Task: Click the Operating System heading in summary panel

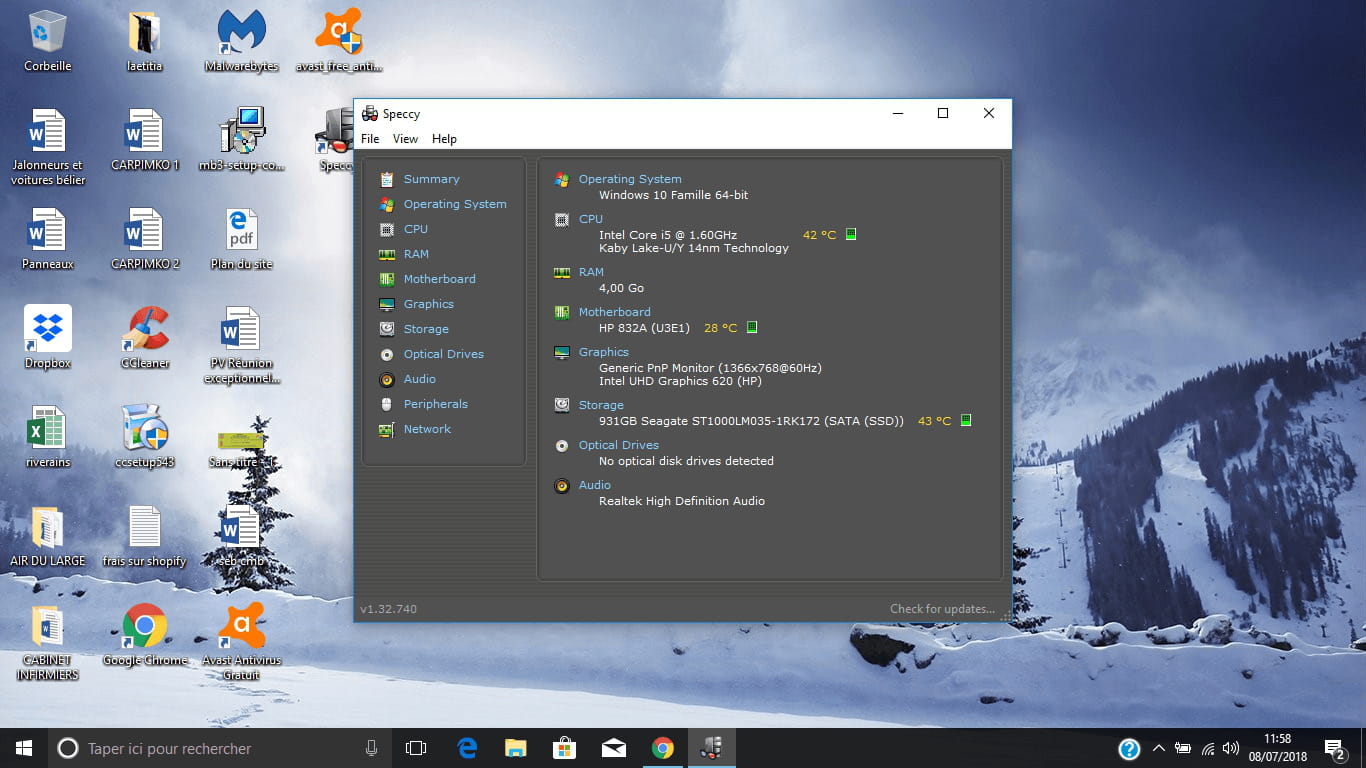Action: tap(630, 179)
